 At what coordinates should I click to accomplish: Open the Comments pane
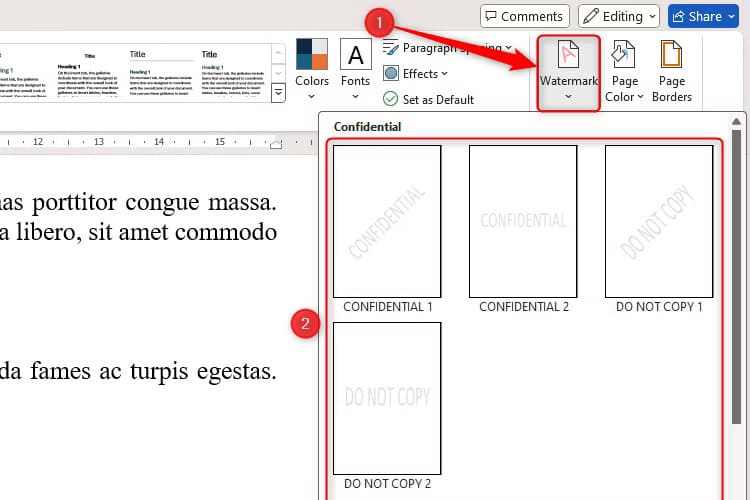(525, 16)
